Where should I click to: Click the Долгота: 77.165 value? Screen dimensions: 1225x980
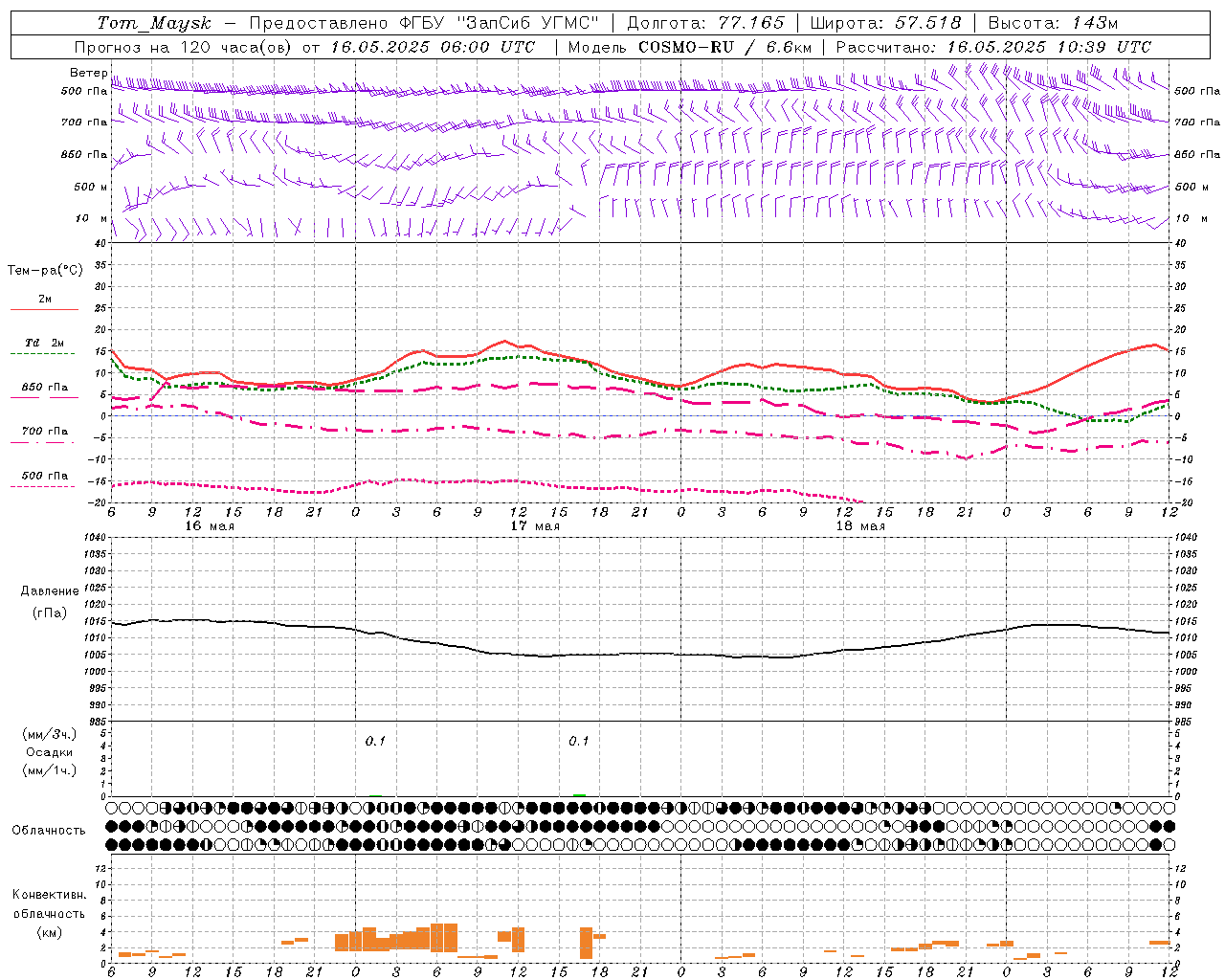pyautogui.click(x=705, y=23)
